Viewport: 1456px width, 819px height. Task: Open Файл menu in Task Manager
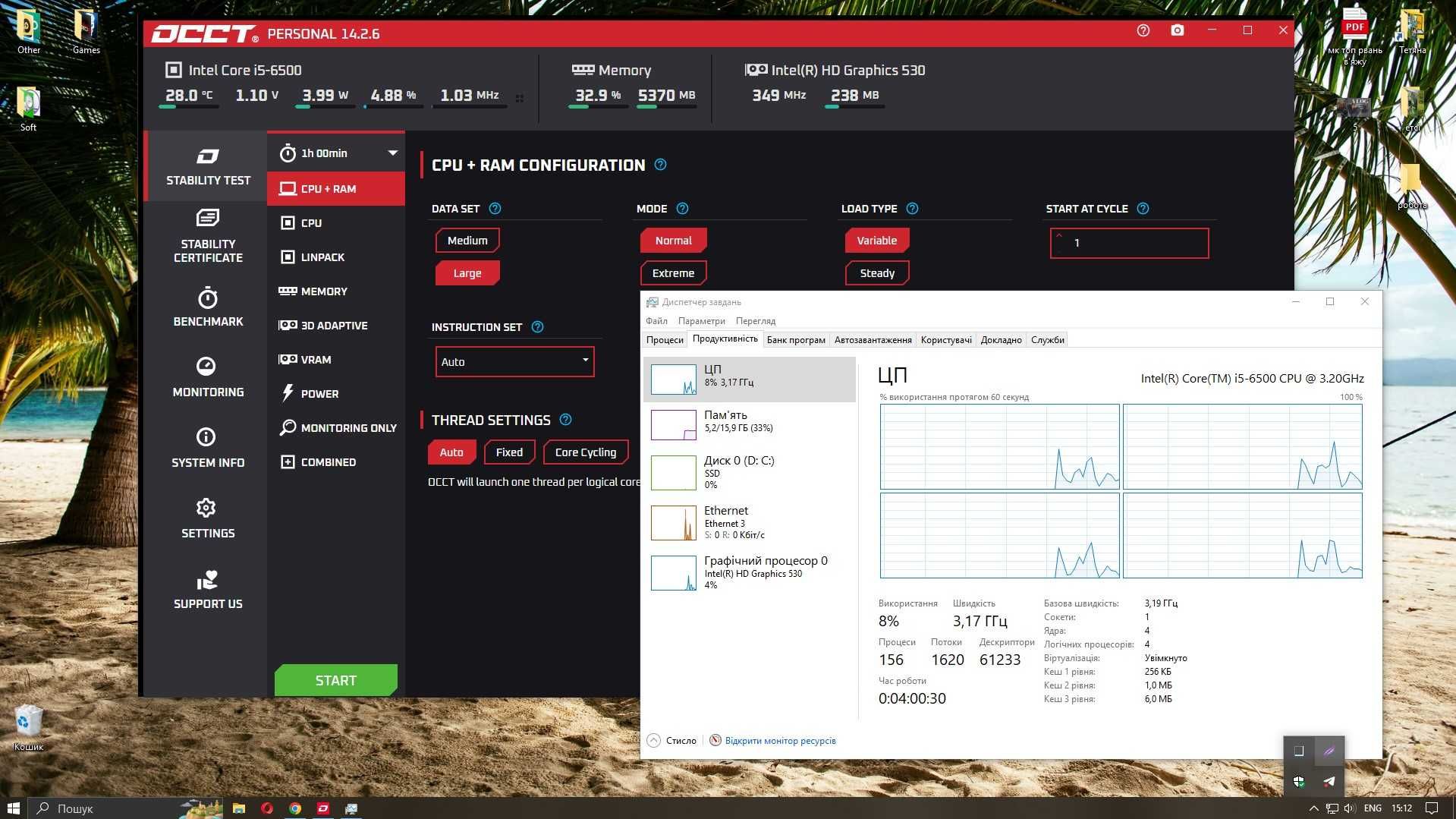click(x=656, y=321)
